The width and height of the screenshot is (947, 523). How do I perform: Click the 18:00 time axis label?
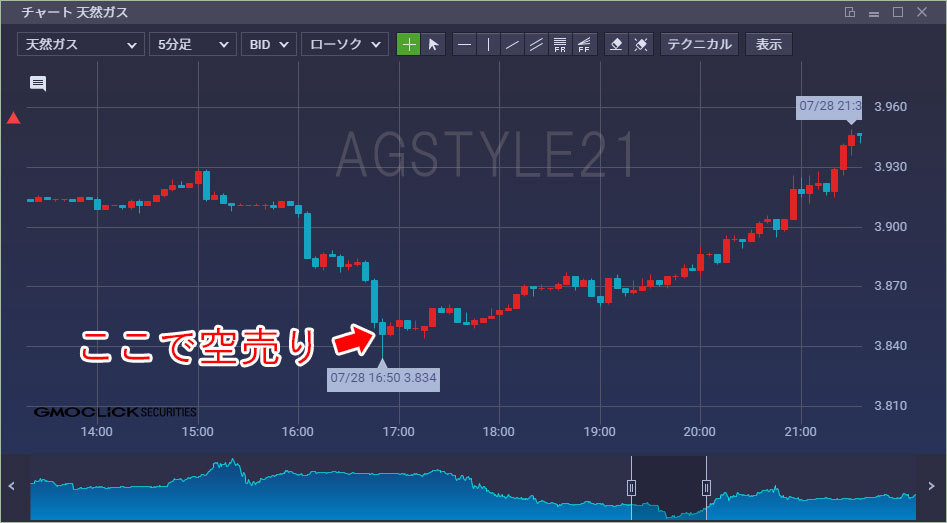tap(499, 432)
